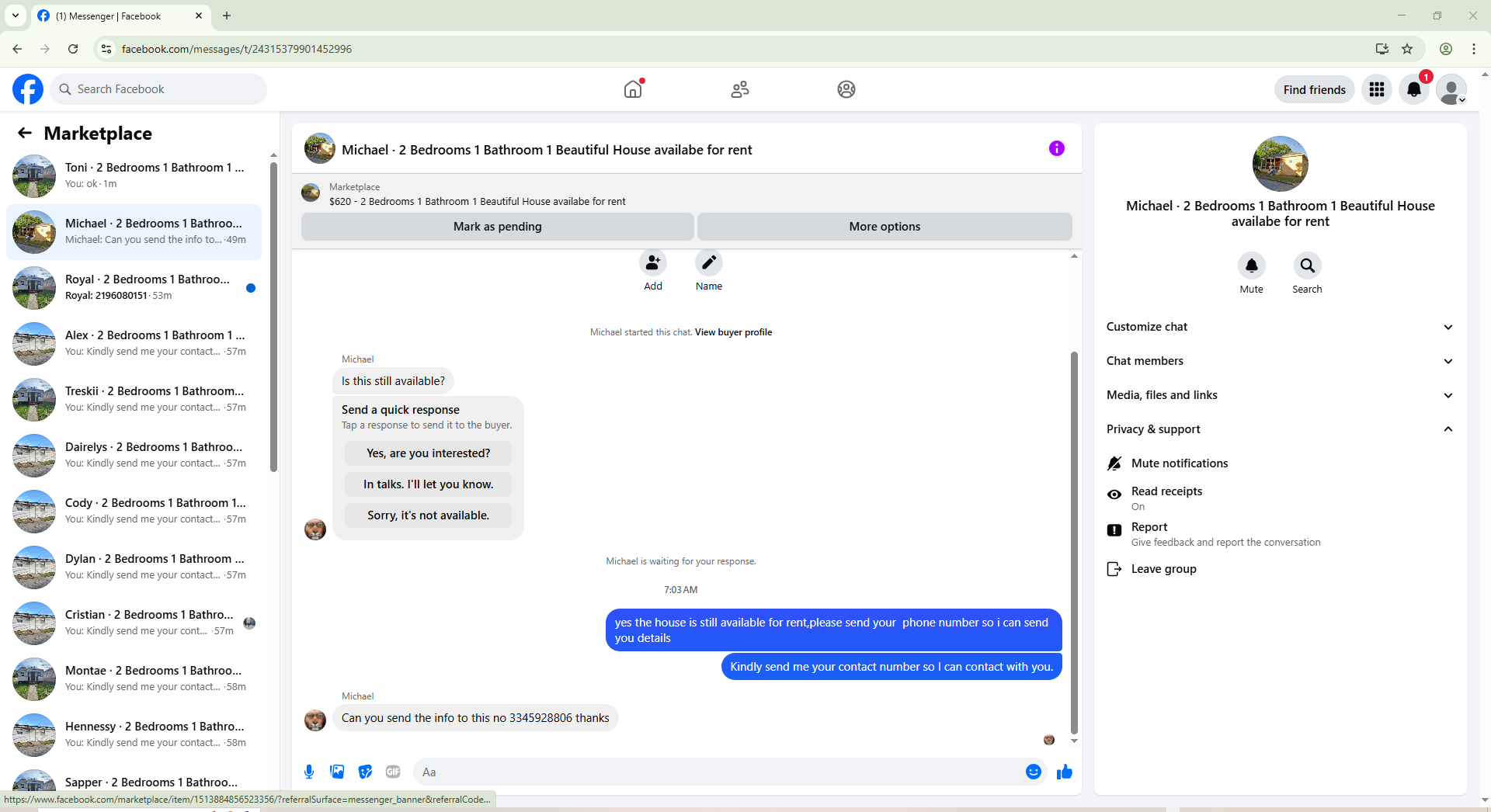Image resolution: width=1491 pixels, height=812 pixels.
Task: Choose Leave group option
Action: (1281, 569)
